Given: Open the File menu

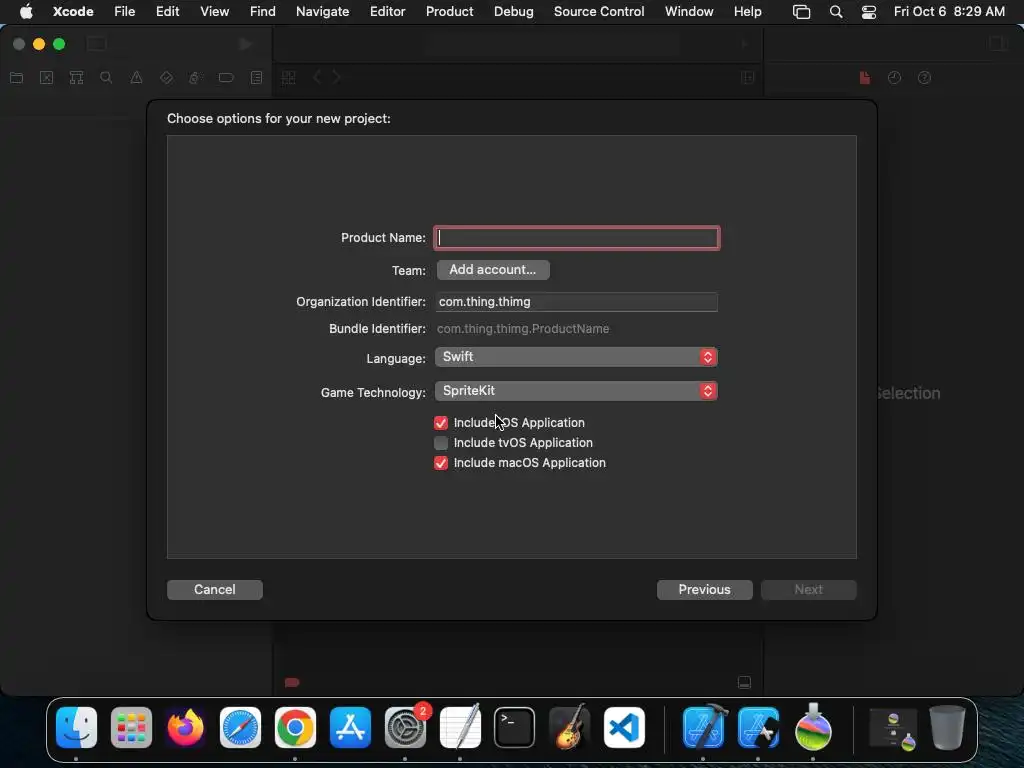Looking at the screenshot, I should (125, 11).
